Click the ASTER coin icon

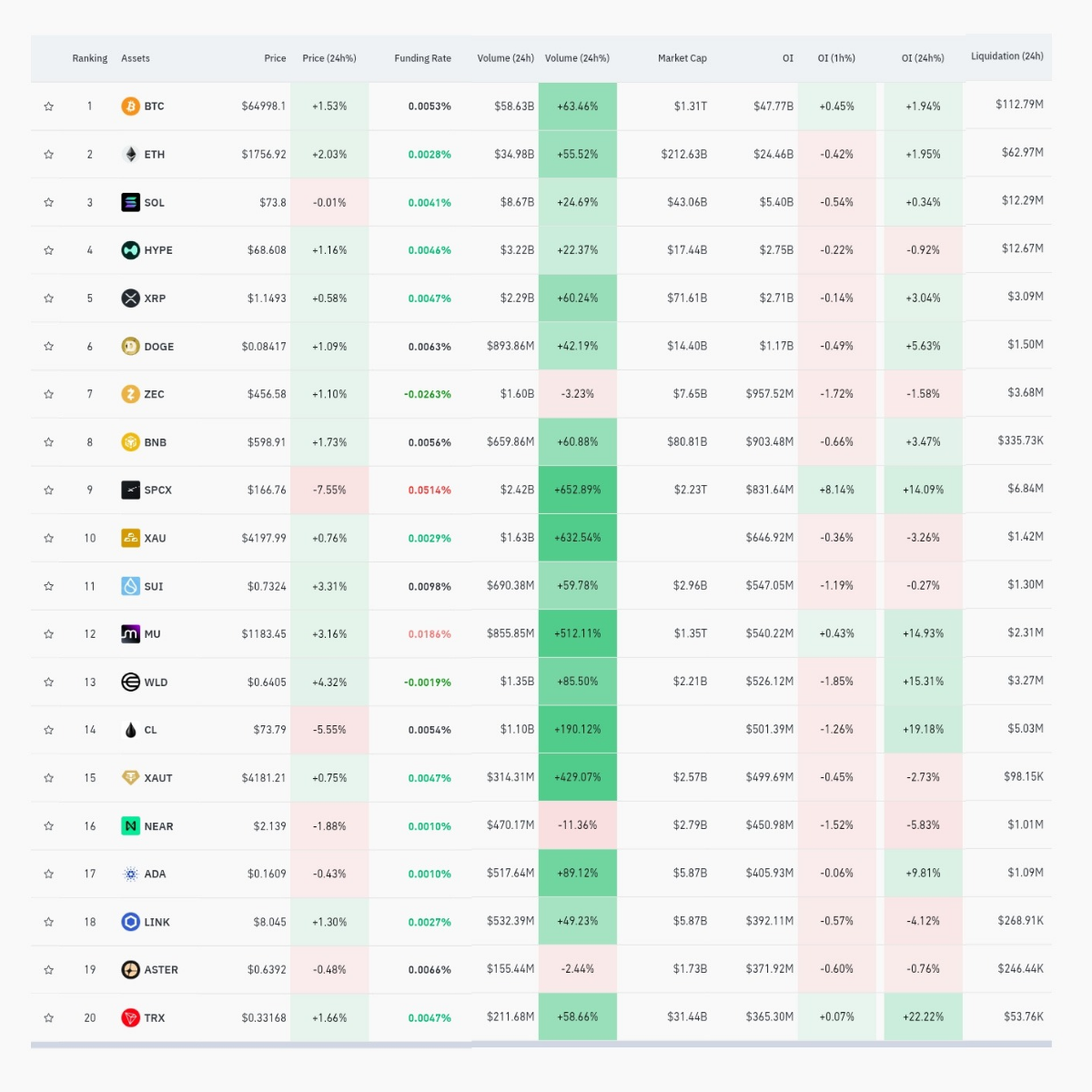click(130, 969)
